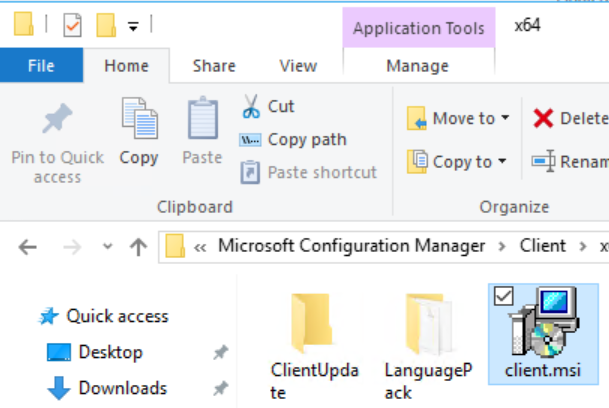This screenshot has height=408, width=609.
Task: Open Customize Quick Access Toolbar dropdown arrow
Action: (133, 25)
